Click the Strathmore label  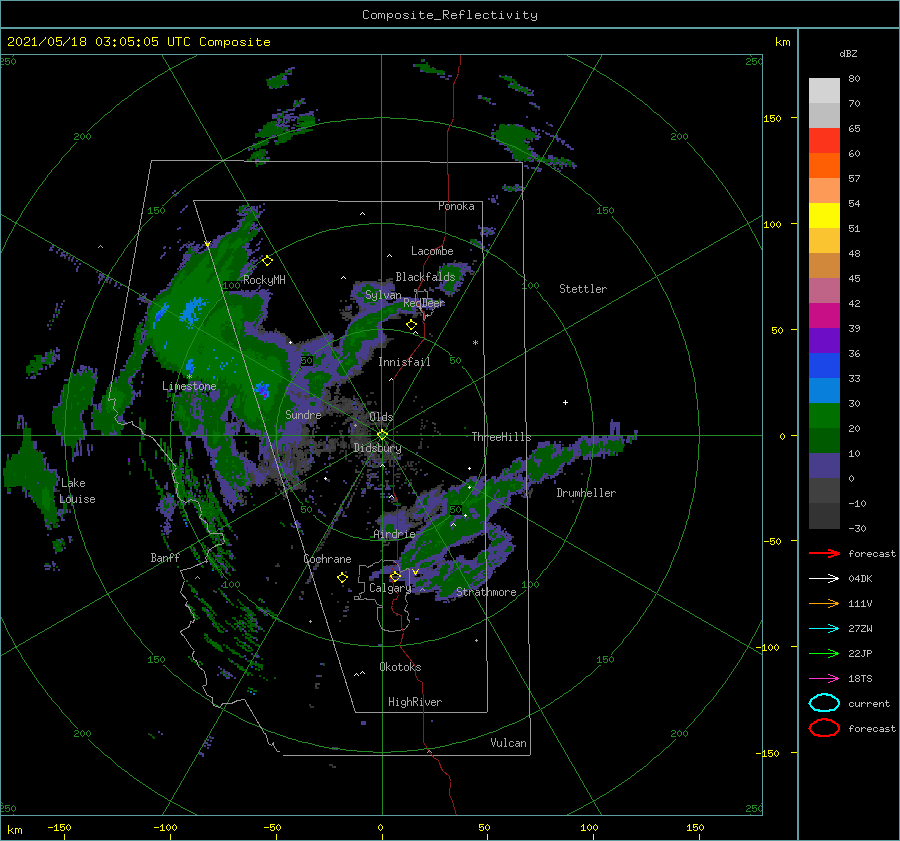[486, 592]
